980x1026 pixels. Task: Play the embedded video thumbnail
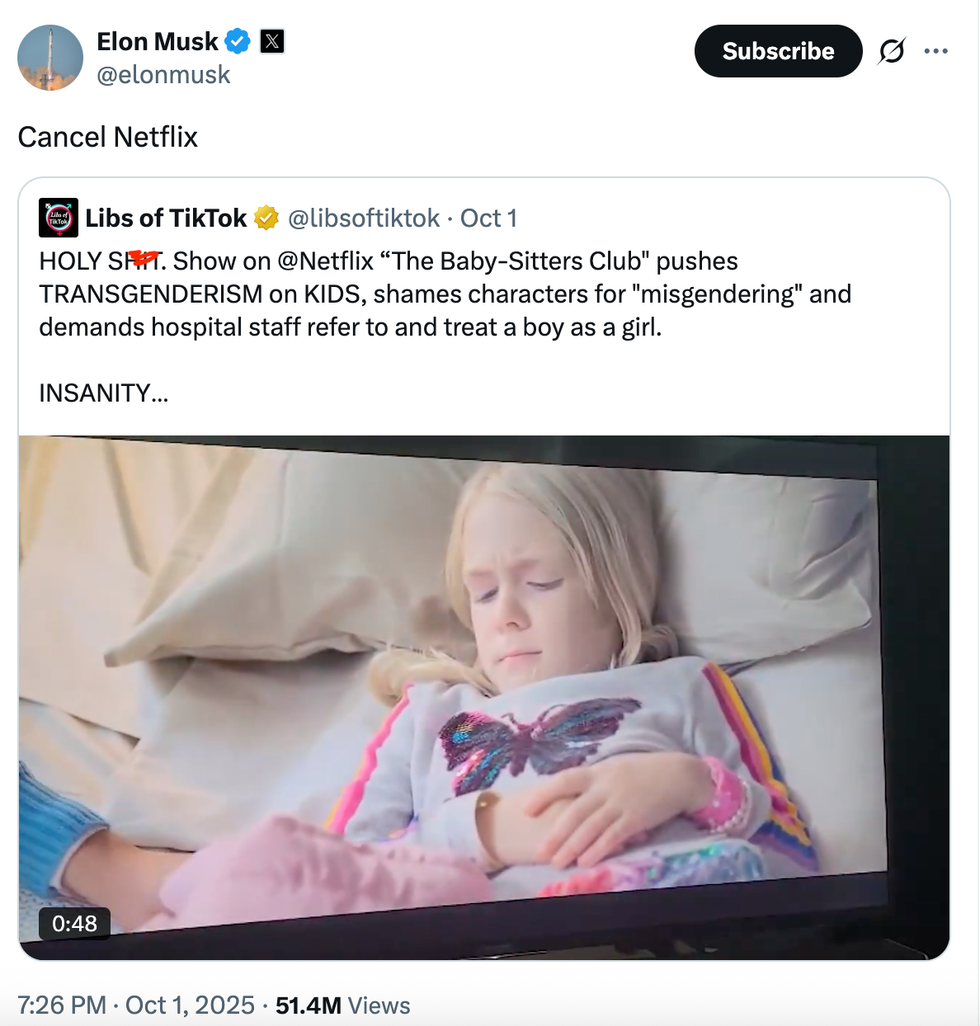tap(484, 697)
